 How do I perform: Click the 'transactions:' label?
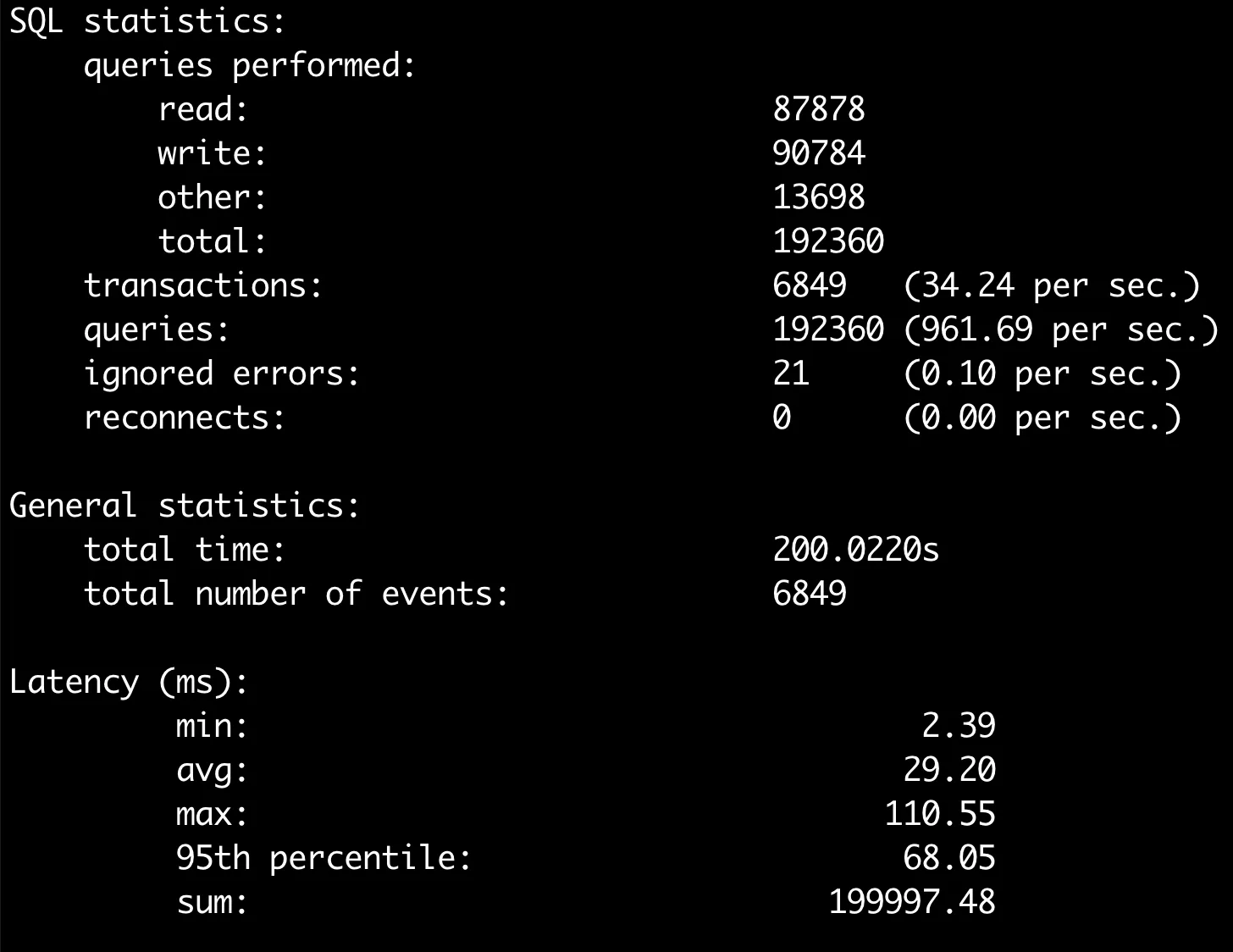pos(203,285)
